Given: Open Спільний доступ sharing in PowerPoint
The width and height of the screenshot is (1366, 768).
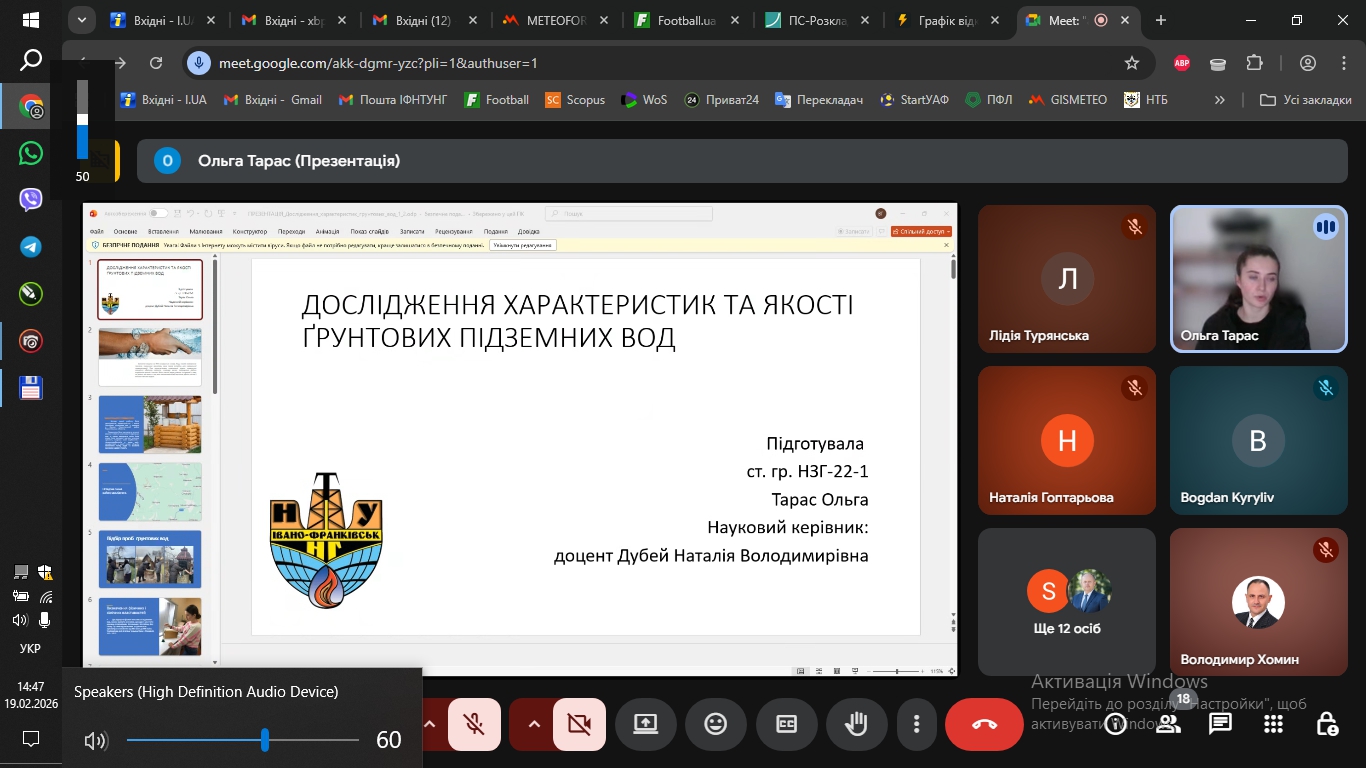Looking at the screenshot, I should click(x=920, y=230).
